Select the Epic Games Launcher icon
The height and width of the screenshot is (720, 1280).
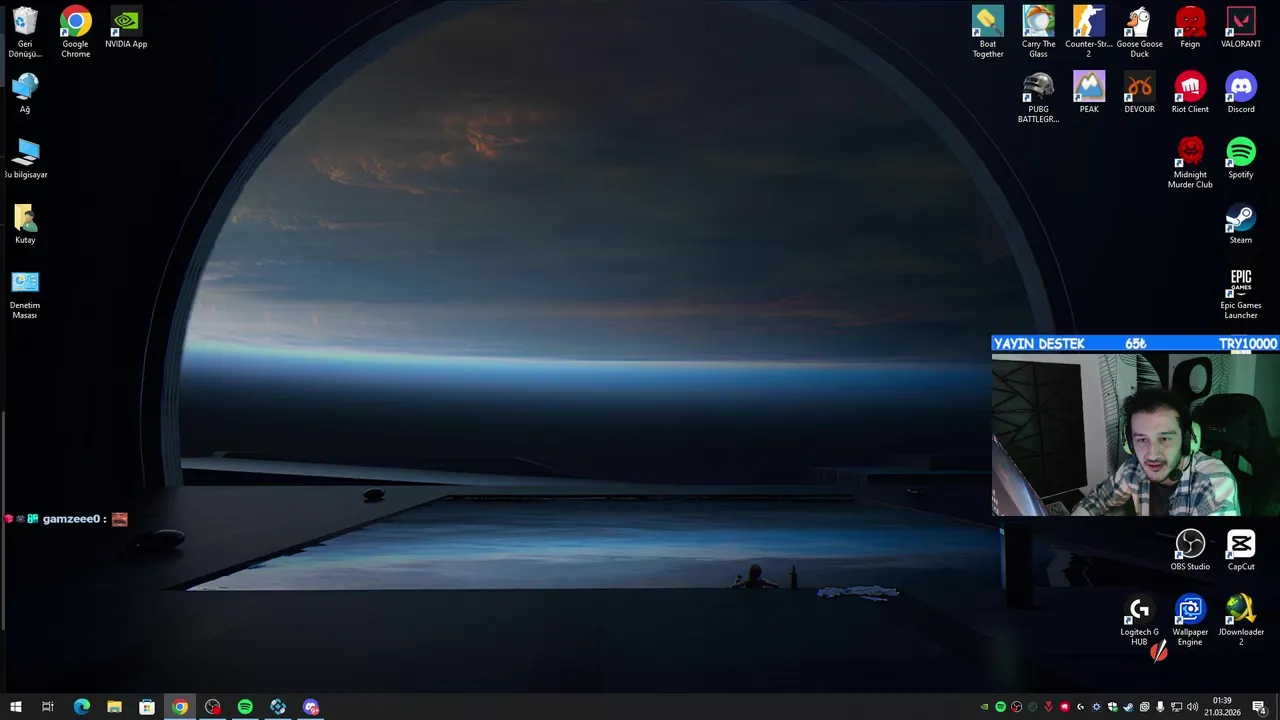click(x=1241, y=294)
